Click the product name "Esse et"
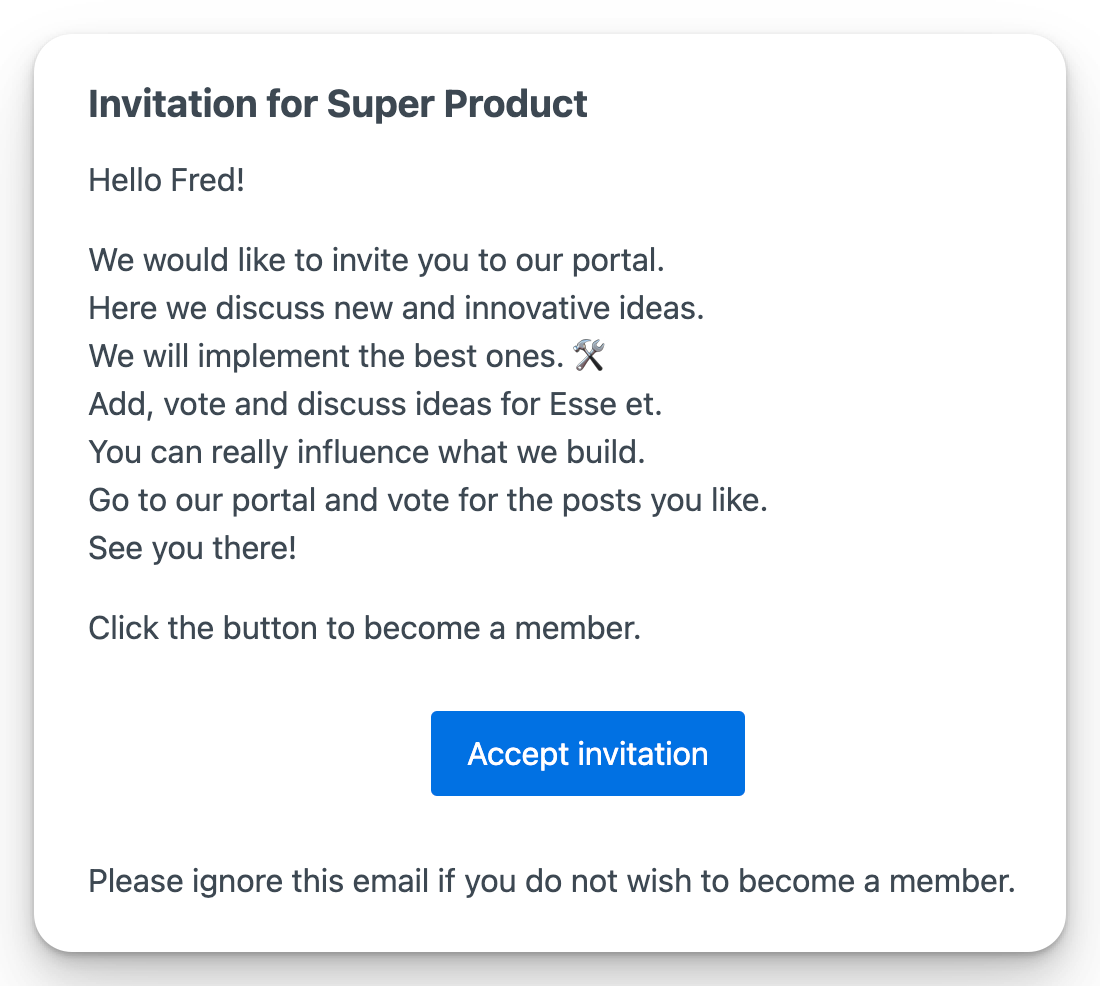The width and height of the screenshot is (1100, 986). [x=606, y=405]
